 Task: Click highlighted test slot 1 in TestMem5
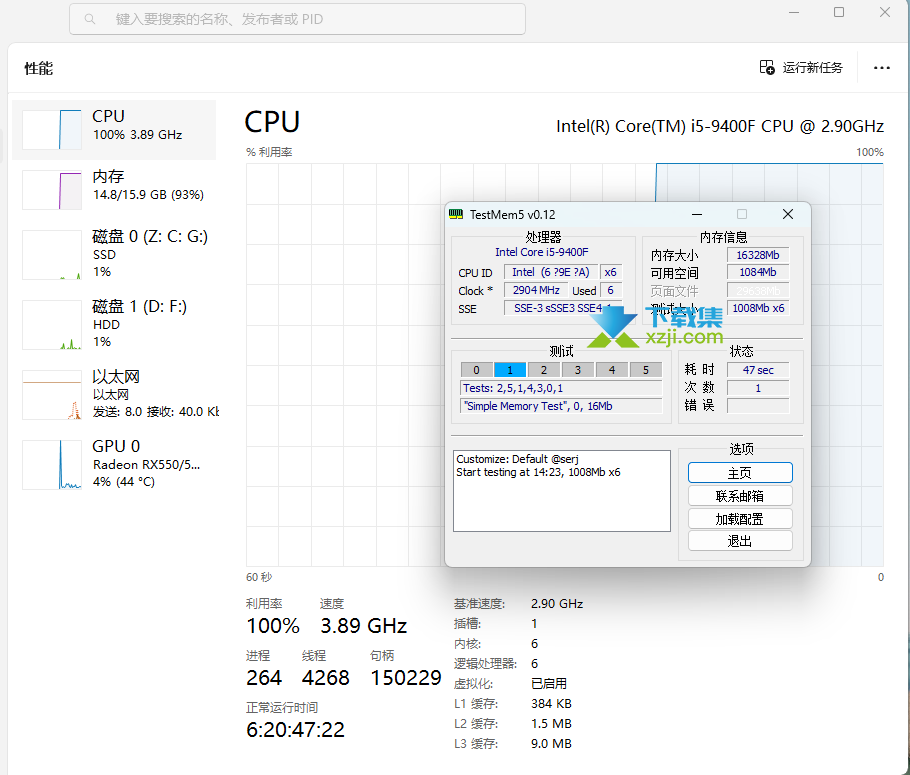click(510, 370)
